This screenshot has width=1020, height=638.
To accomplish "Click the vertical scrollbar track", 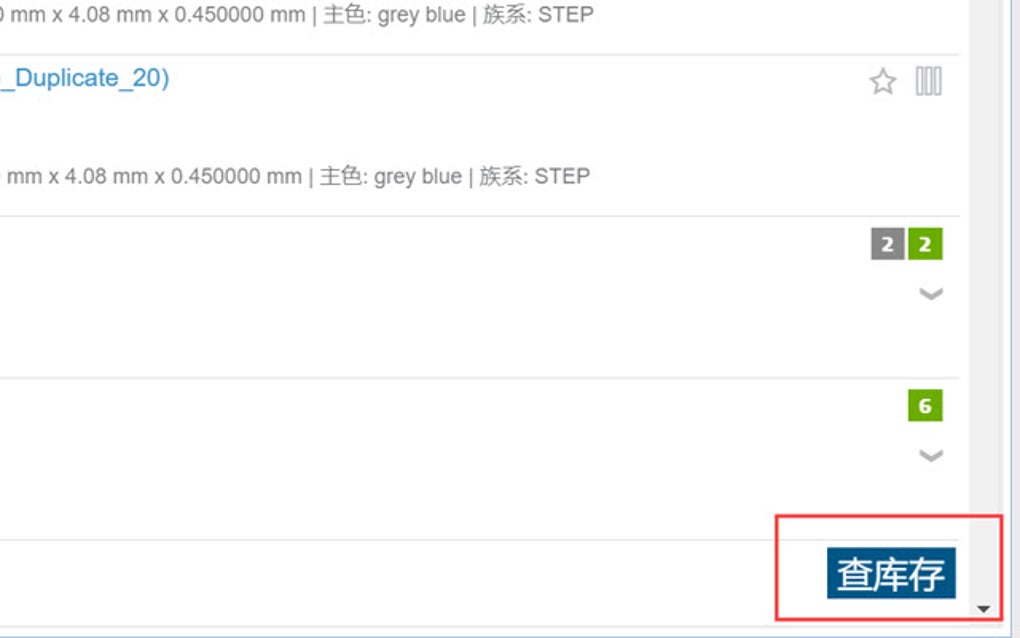I will point(984,299).
